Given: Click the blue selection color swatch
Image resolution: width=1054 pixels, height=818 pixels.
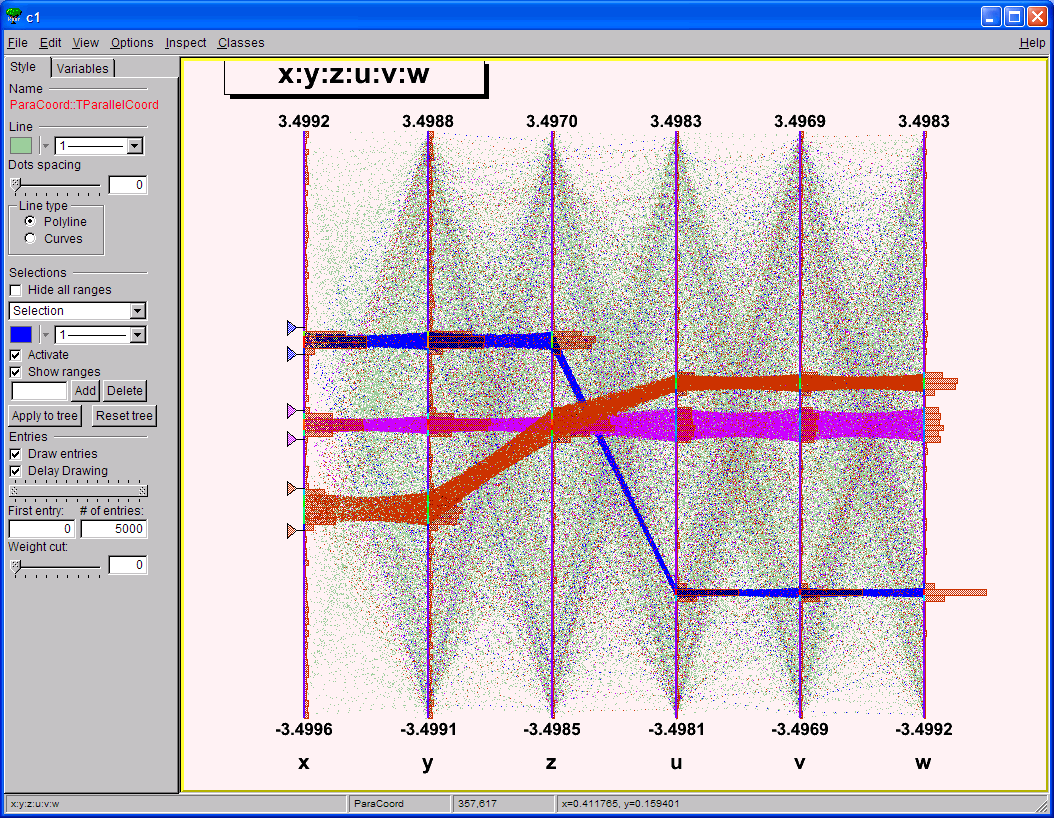Looking at the screenshot, I should (x=21, y=334).
